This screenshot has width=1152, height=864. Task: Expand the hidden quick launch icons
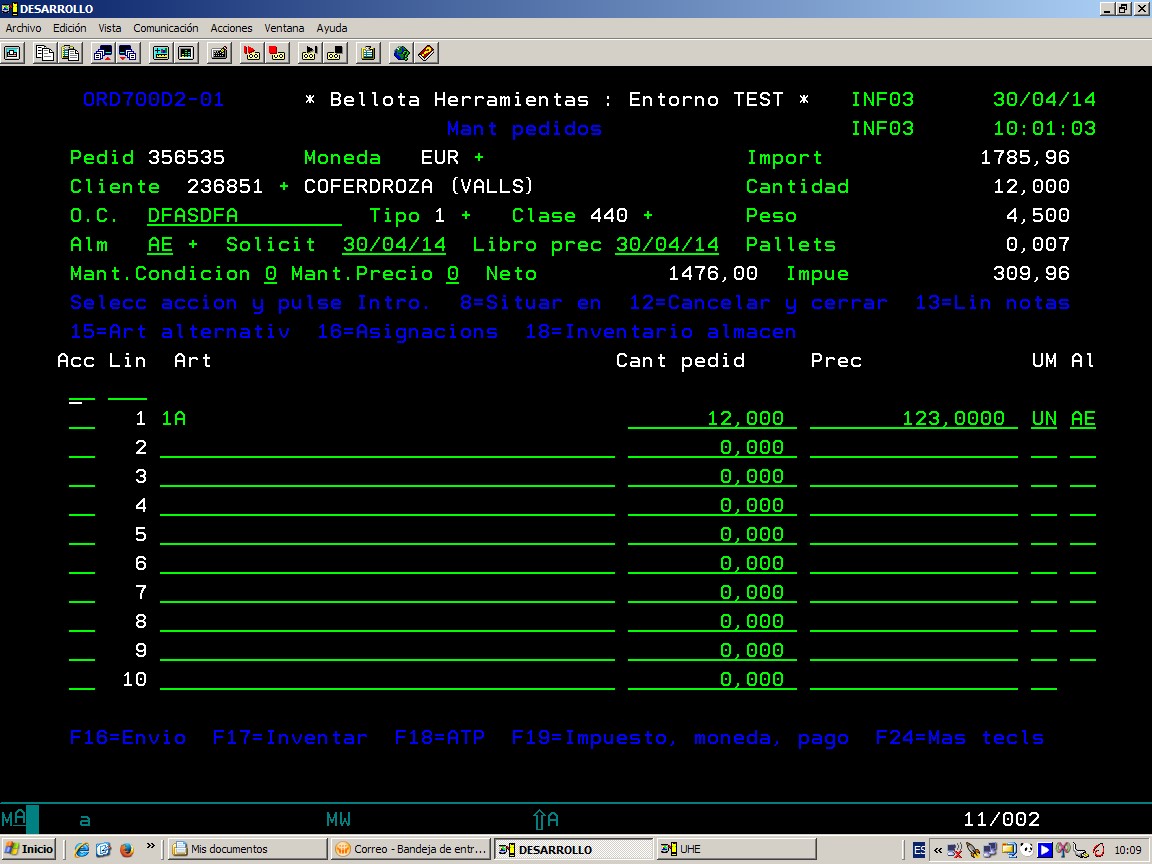pos(151,847)
